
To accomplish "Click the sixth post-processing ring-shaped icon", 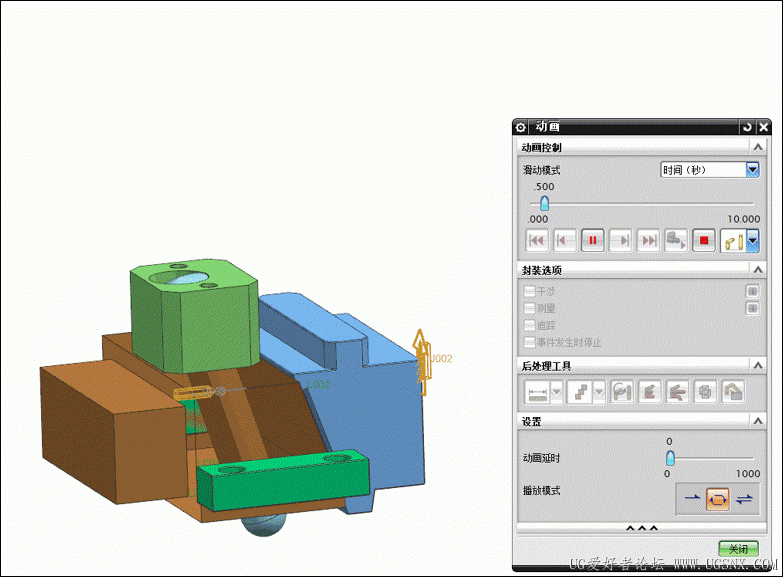I will click(x=705, y=392).
